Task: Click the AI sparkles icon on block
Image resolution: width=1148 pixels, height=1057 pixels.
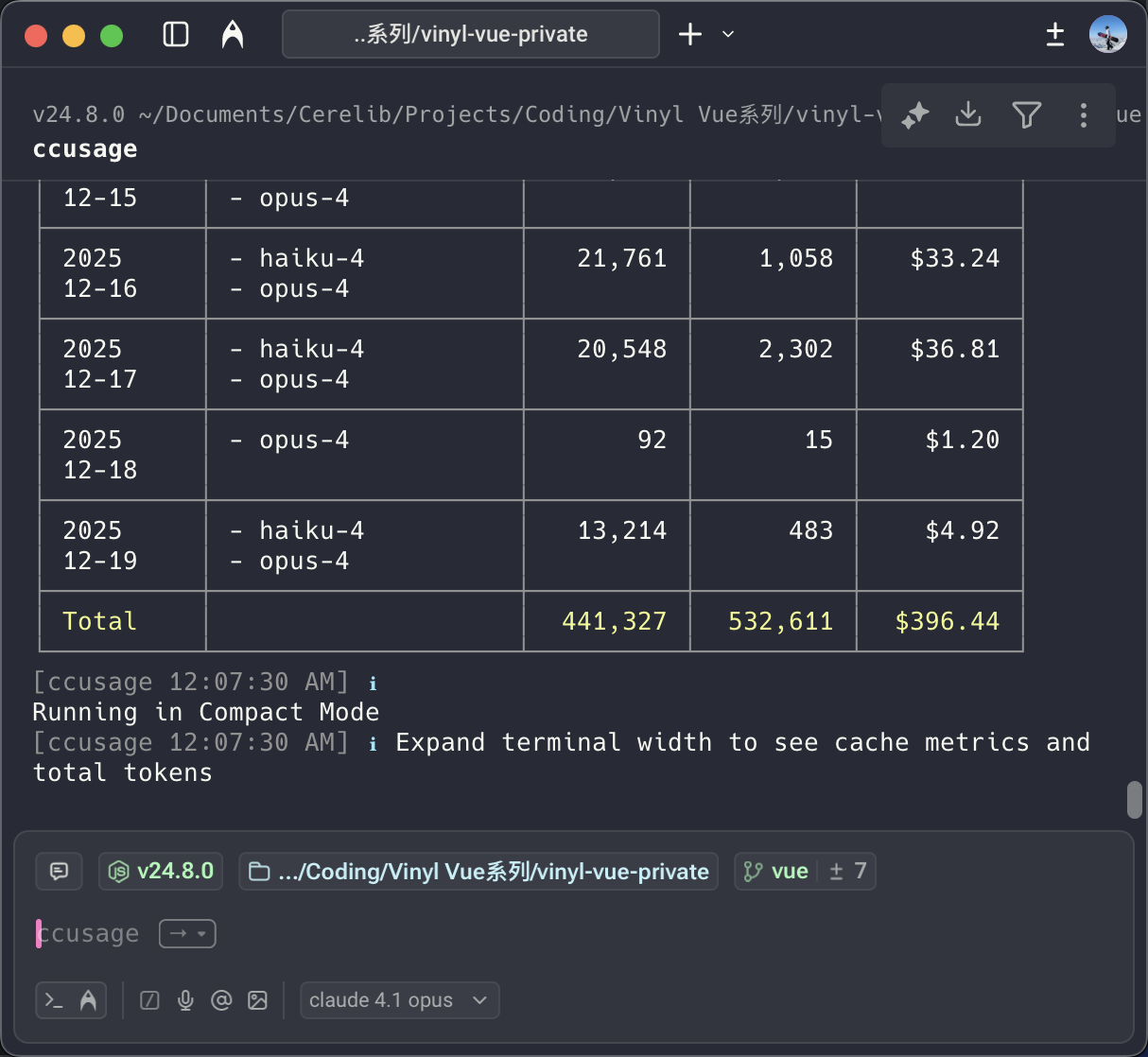Action: pos(914,115)
